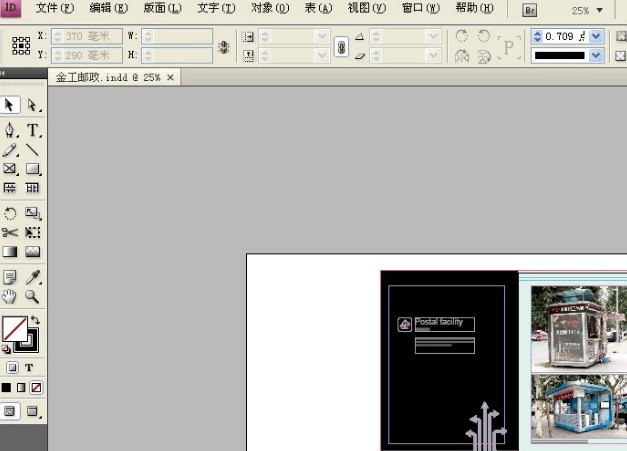Rotate 90 degrees clockwise
This screenshot has height=451, width=627.
(x=462, y=36)
